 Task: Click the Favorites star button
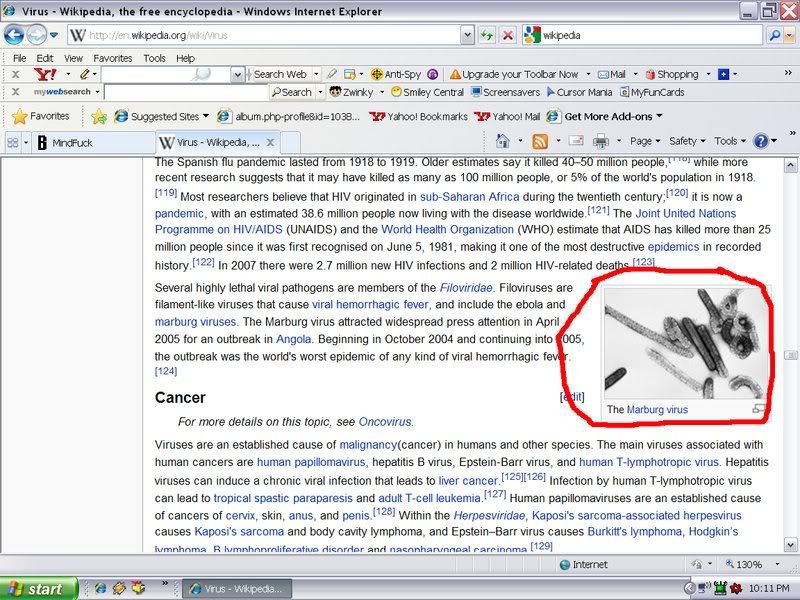41,116
